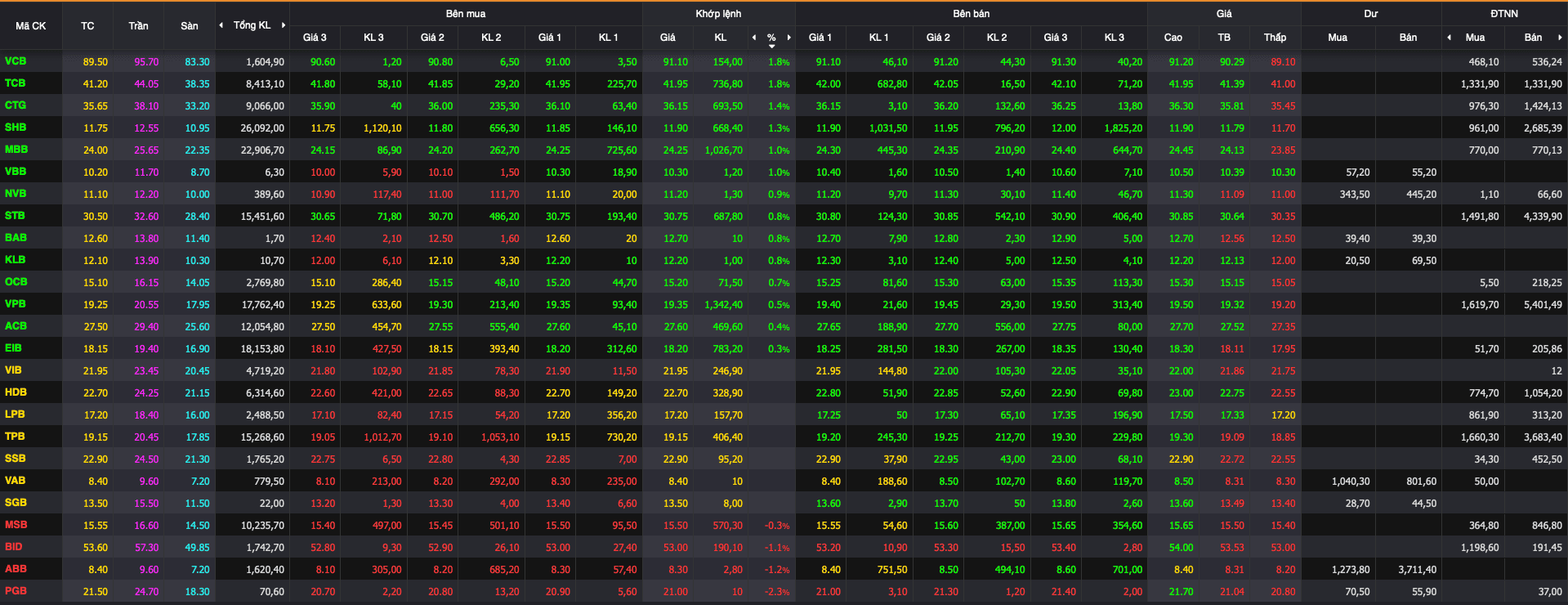Click the Khớp lệnh group header
Viewport: 1568px width, 605px height.
(718, 14)
